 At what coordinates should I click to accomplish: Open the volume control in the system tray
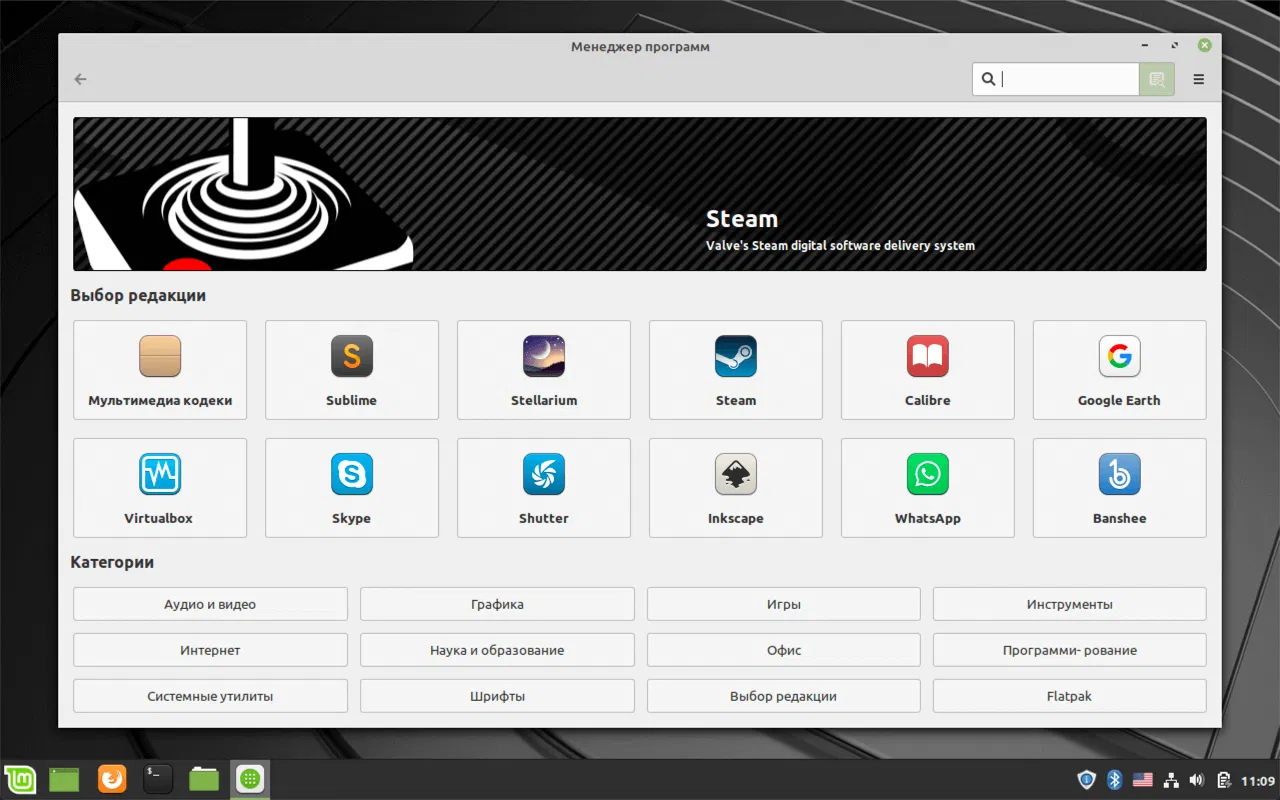[x=1196, y=779]
